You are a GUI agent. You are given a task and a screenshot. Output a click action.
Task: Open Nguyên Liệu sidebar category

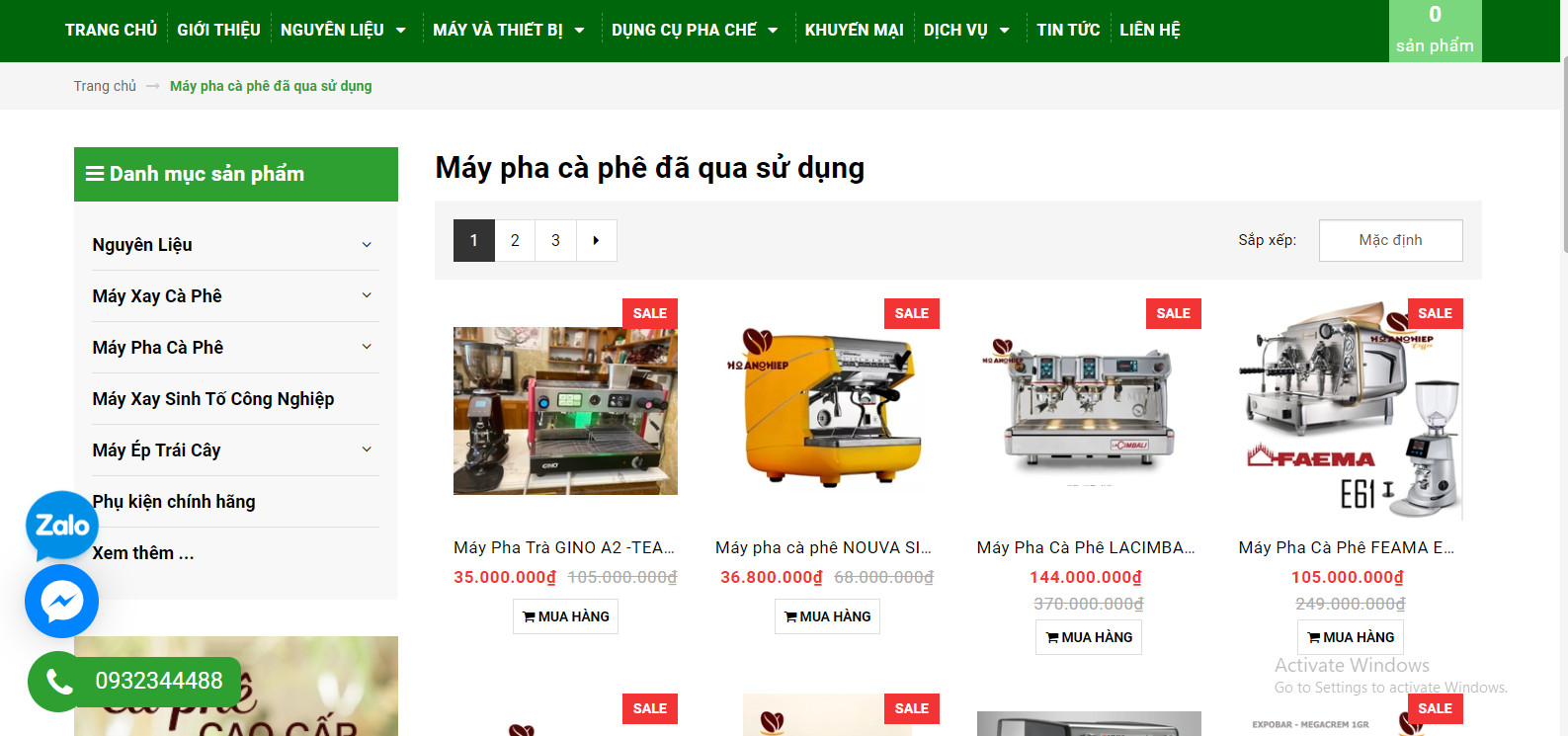(142, 245)
